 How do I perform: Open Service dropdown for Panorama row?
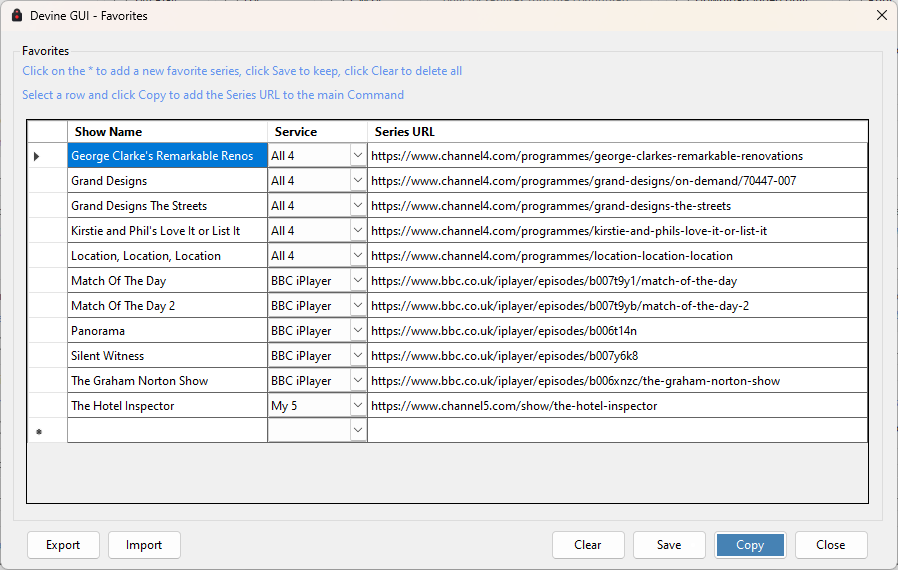tap(358, 331)
